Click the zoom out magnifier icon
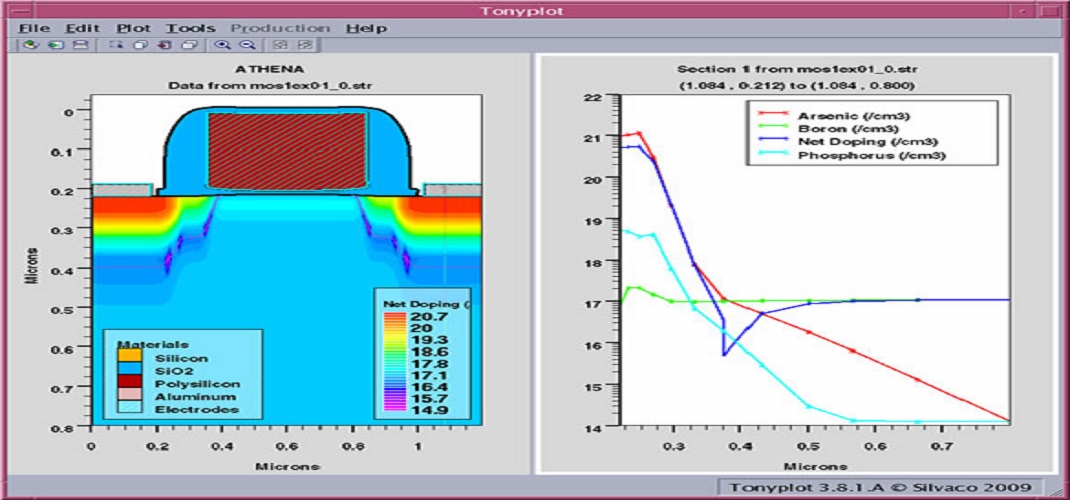The image size is (1070, 500). tap(246, 45)
